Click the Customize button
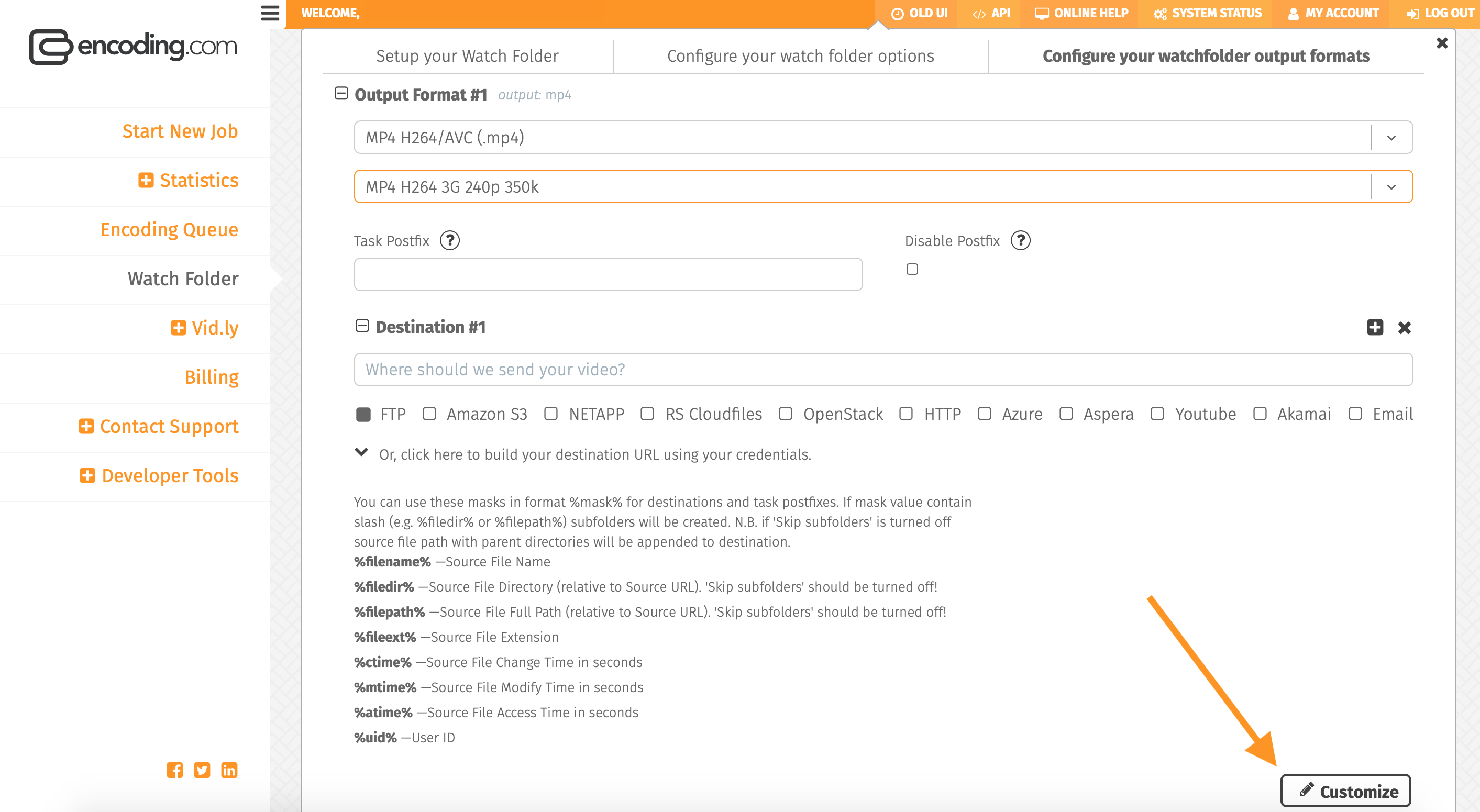This screenshot has height=812, width=1480. (x=1345, y=791)
